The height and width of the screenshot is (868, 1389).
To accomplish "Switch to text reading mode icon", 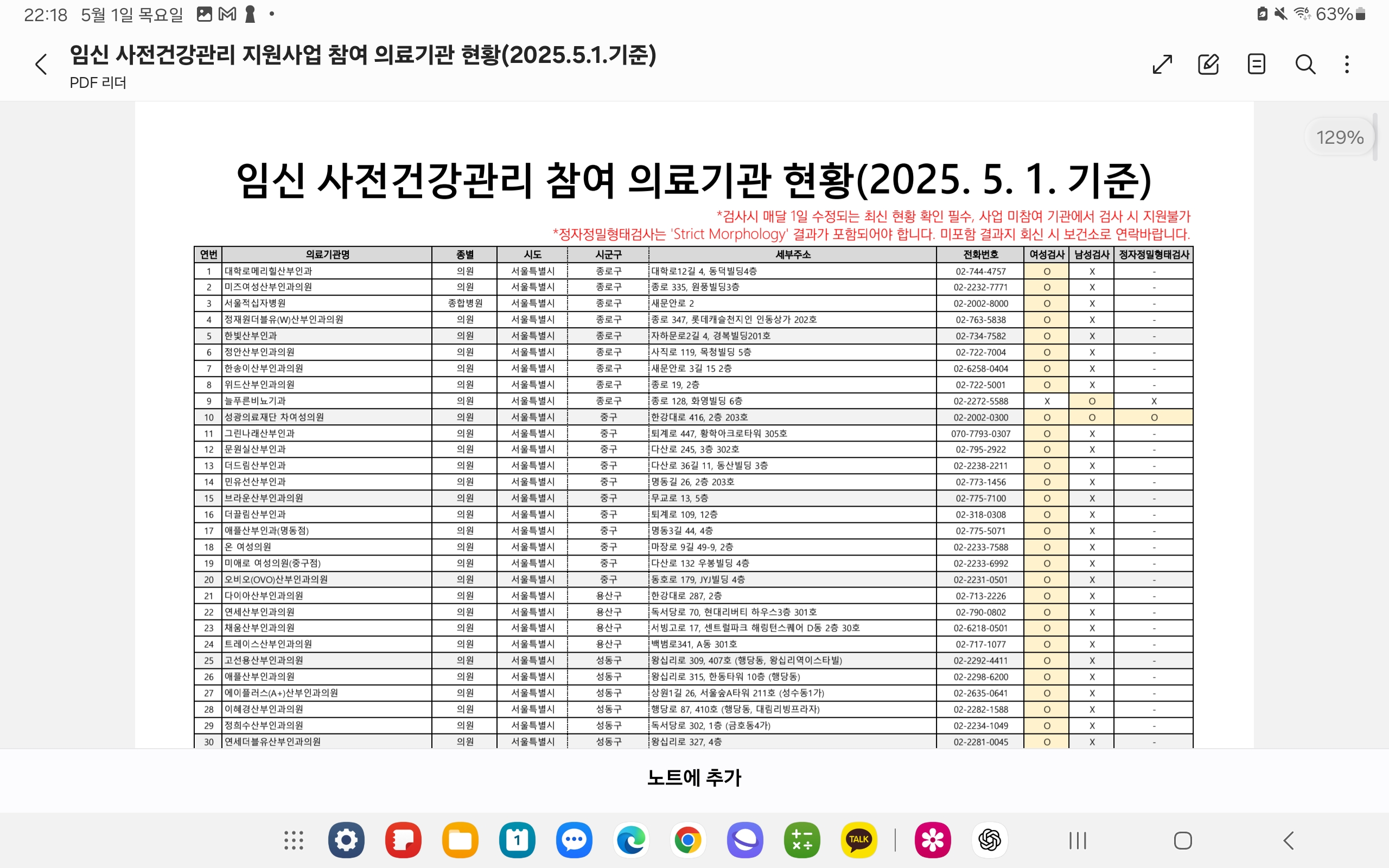I will tap(1257, 65).
